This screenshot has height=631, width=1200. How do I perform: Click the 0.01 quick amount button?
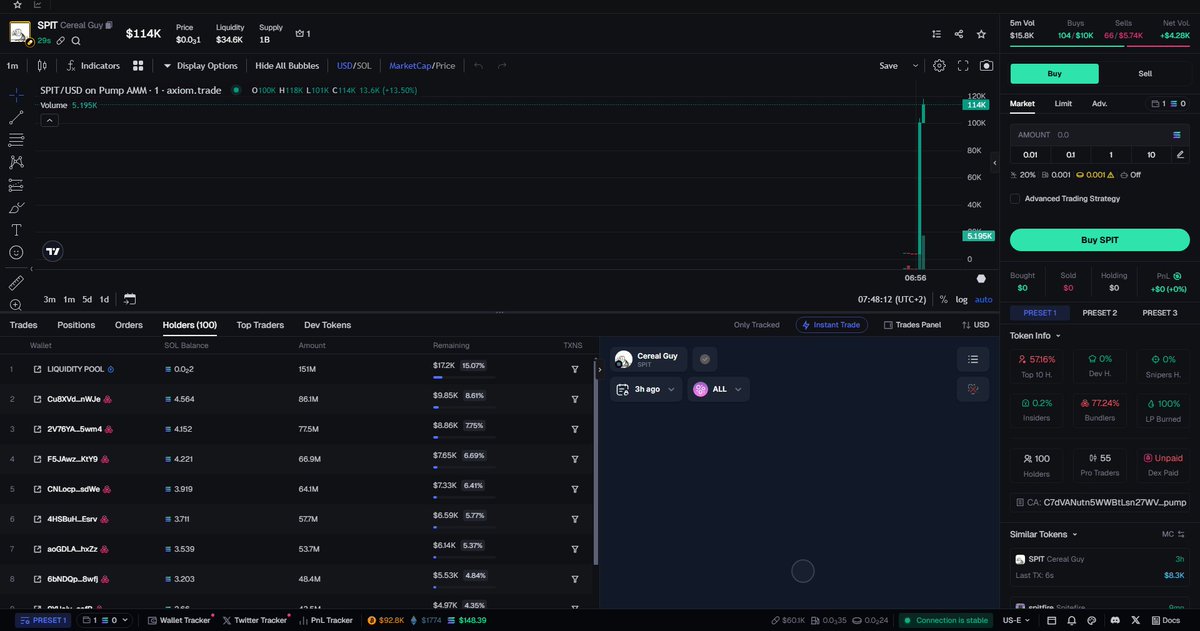click(x=1030, y=155)
